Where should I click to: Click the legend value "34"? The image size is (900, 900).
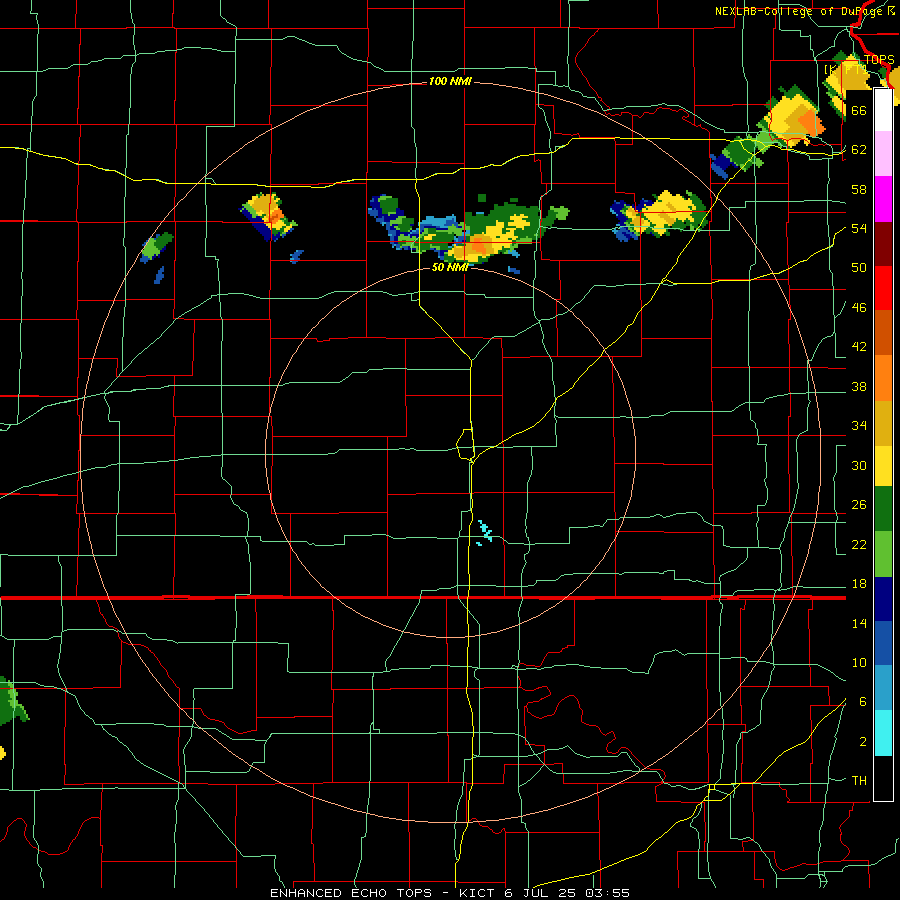click(859, 426)
